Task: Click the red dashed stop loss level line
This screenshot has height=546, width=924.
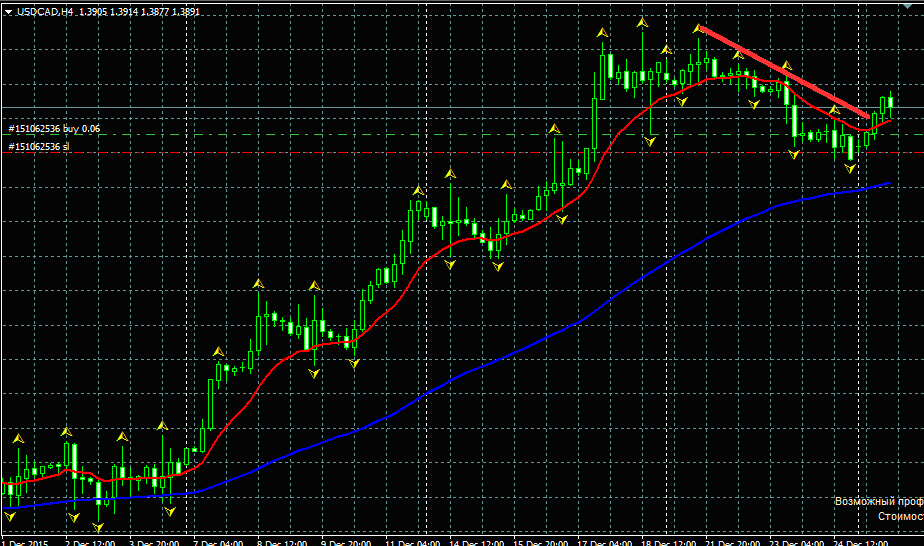Action: point(462,153)
